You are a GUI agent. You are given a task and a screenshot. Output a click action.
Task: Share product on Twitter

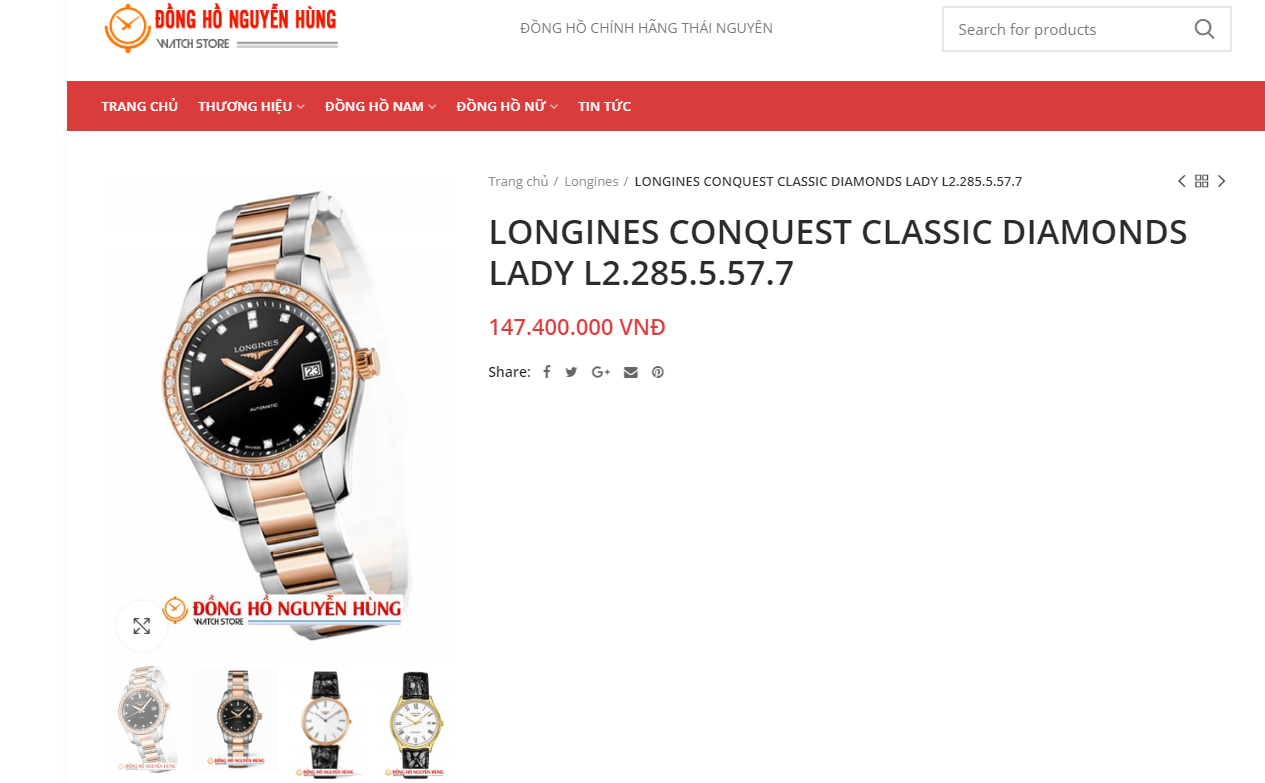pos(571,372)
